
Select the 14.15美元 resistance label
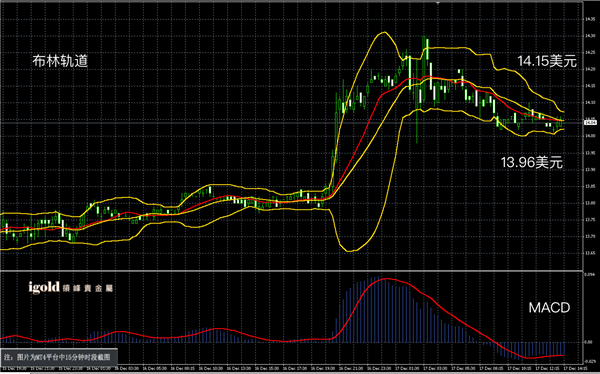547,61
